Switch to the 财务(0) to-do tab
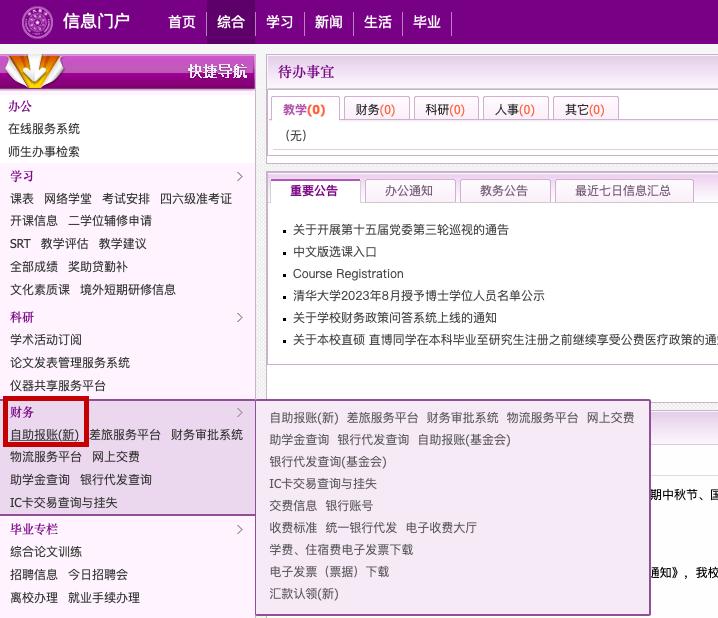This screenshot has width=718, height=618. (x=375, y=110)
